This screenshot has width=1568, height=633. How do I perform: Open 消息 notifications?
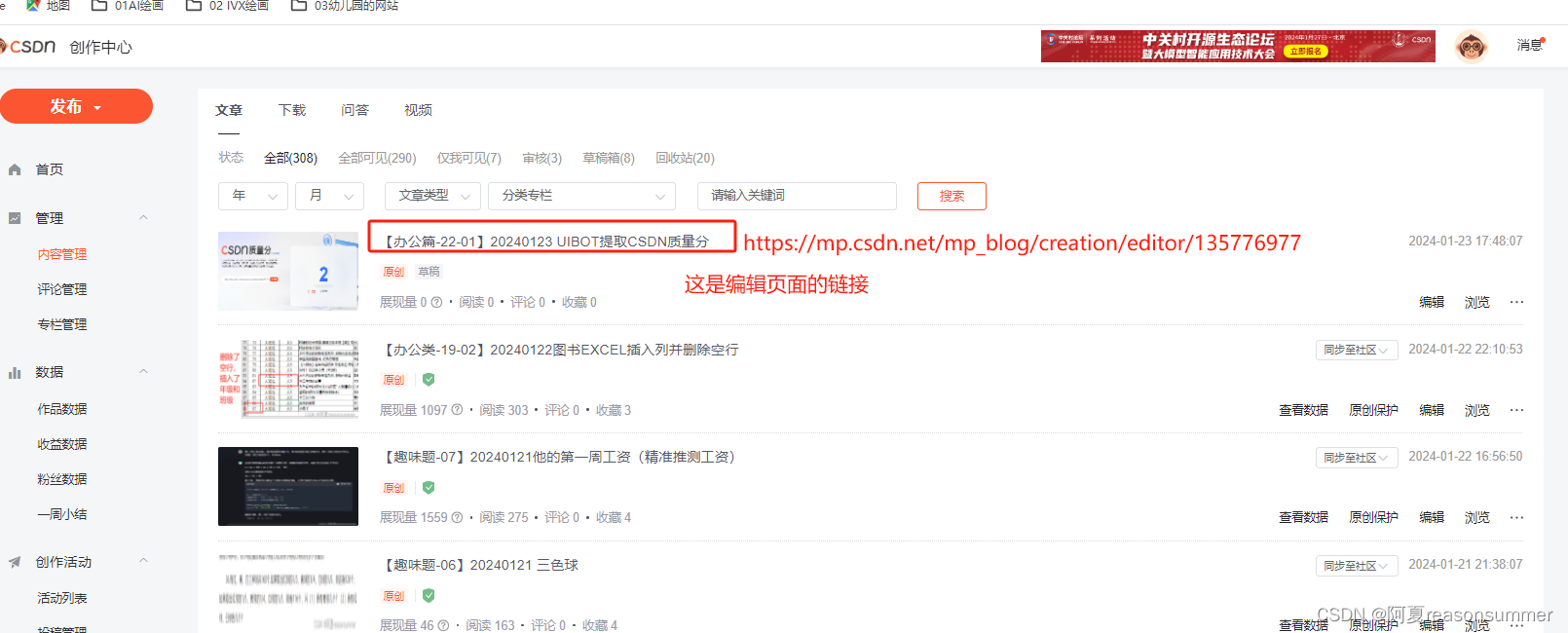pyautogui.click(x=1530, y=45)
